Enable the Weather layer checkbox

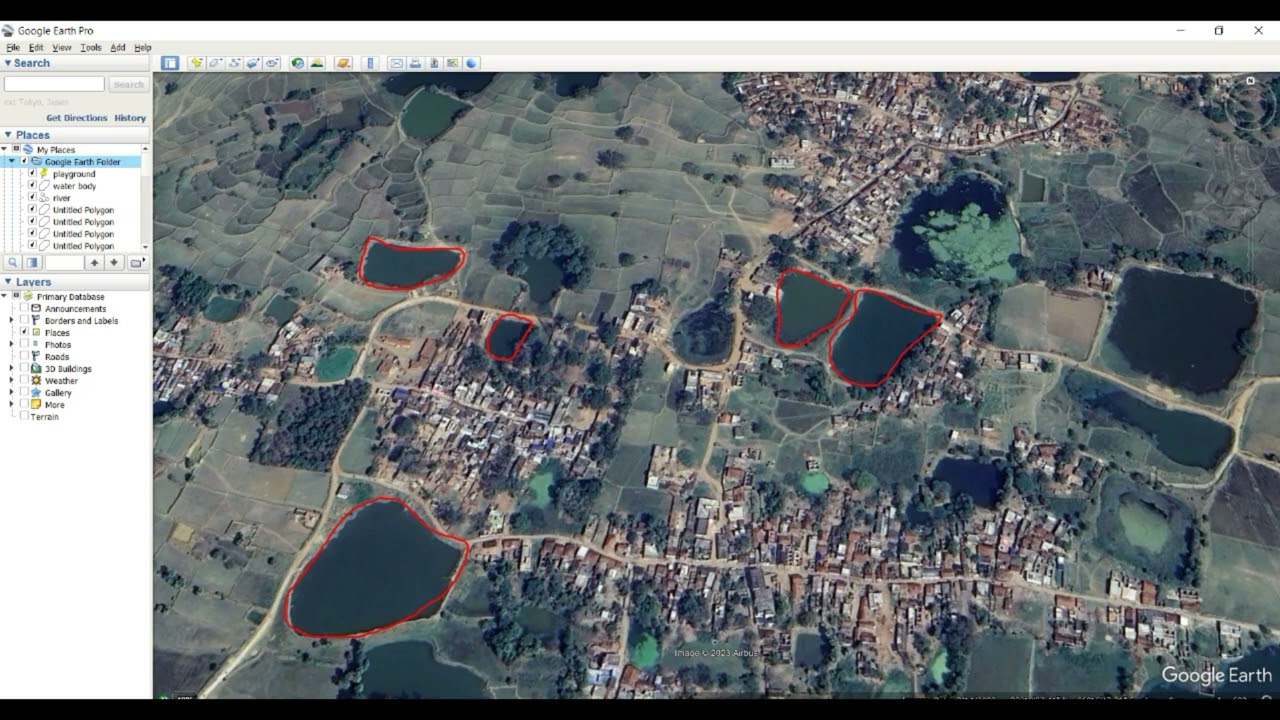coord(24,380)
